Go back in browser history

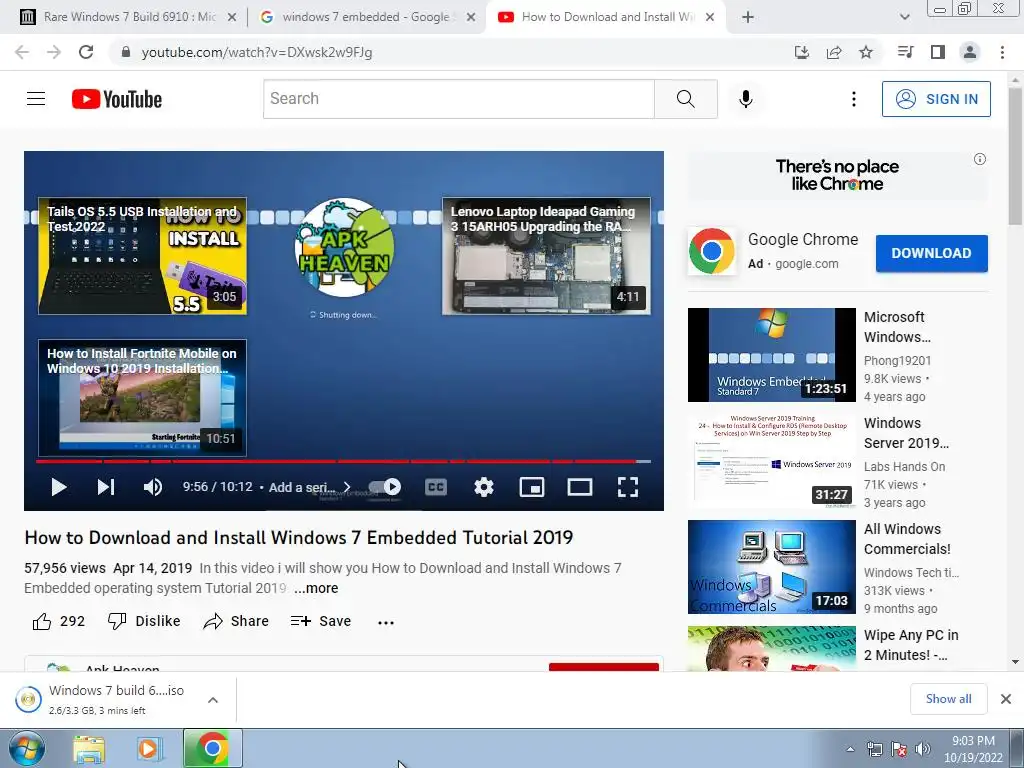click(22, 52)
